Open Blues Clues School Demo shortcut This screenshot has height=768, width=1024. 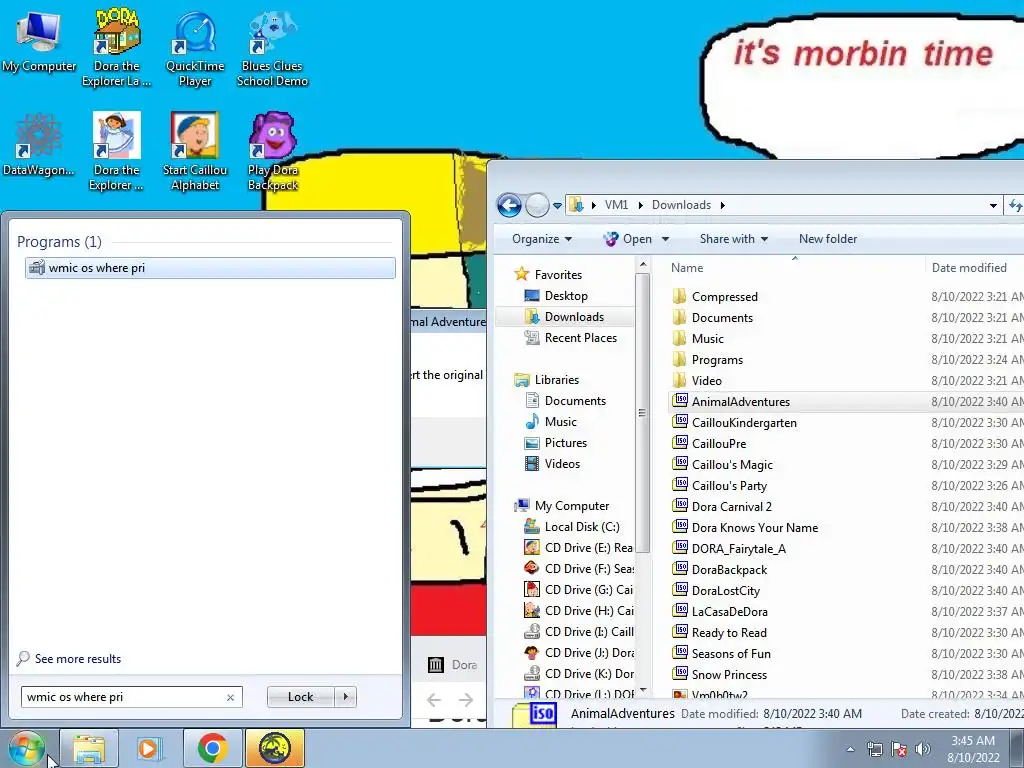click(x=272, y=48)
